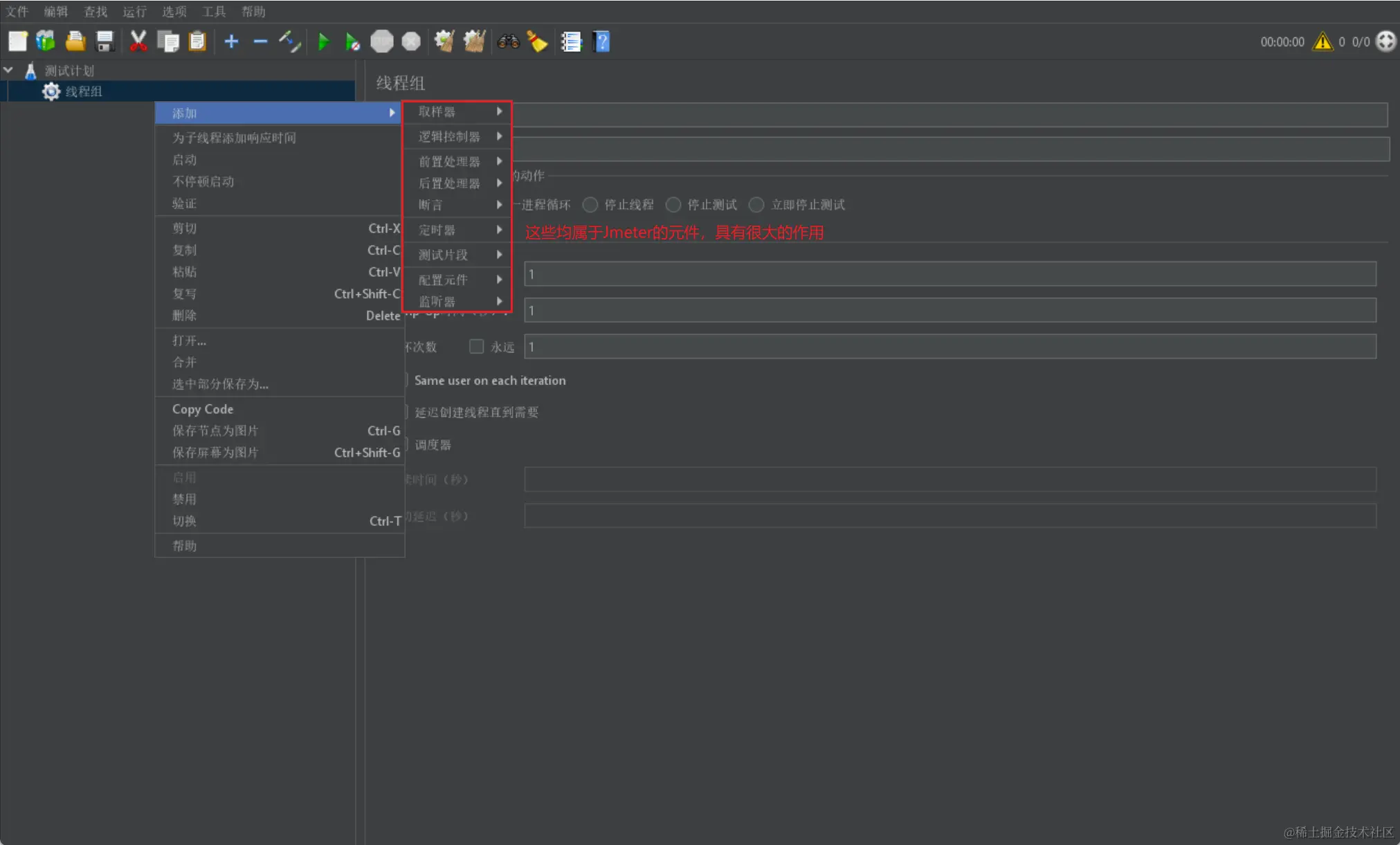This screenshot has height=845, width=1400.
Task: Click the Function Helper list icon
Action: tap(571, 42)
